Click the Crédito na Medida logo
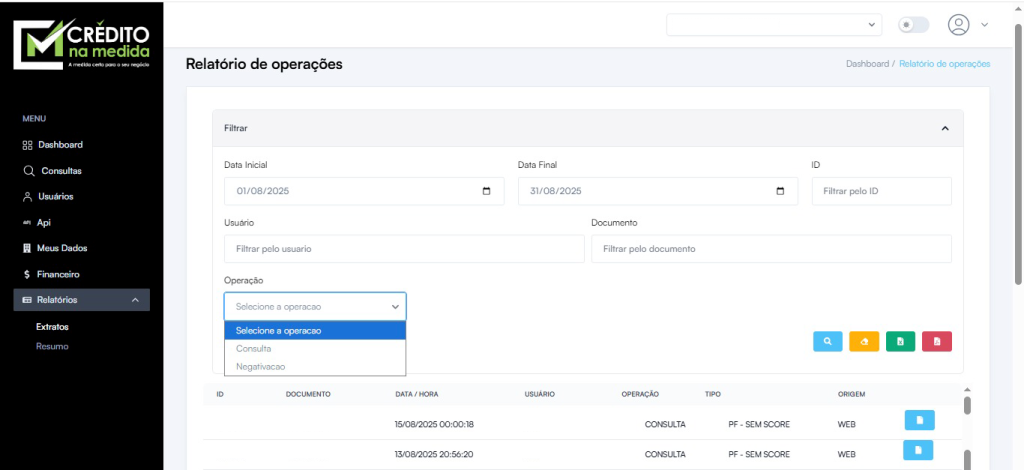This screenshot has width=1024, height=470. coord(82,42)
